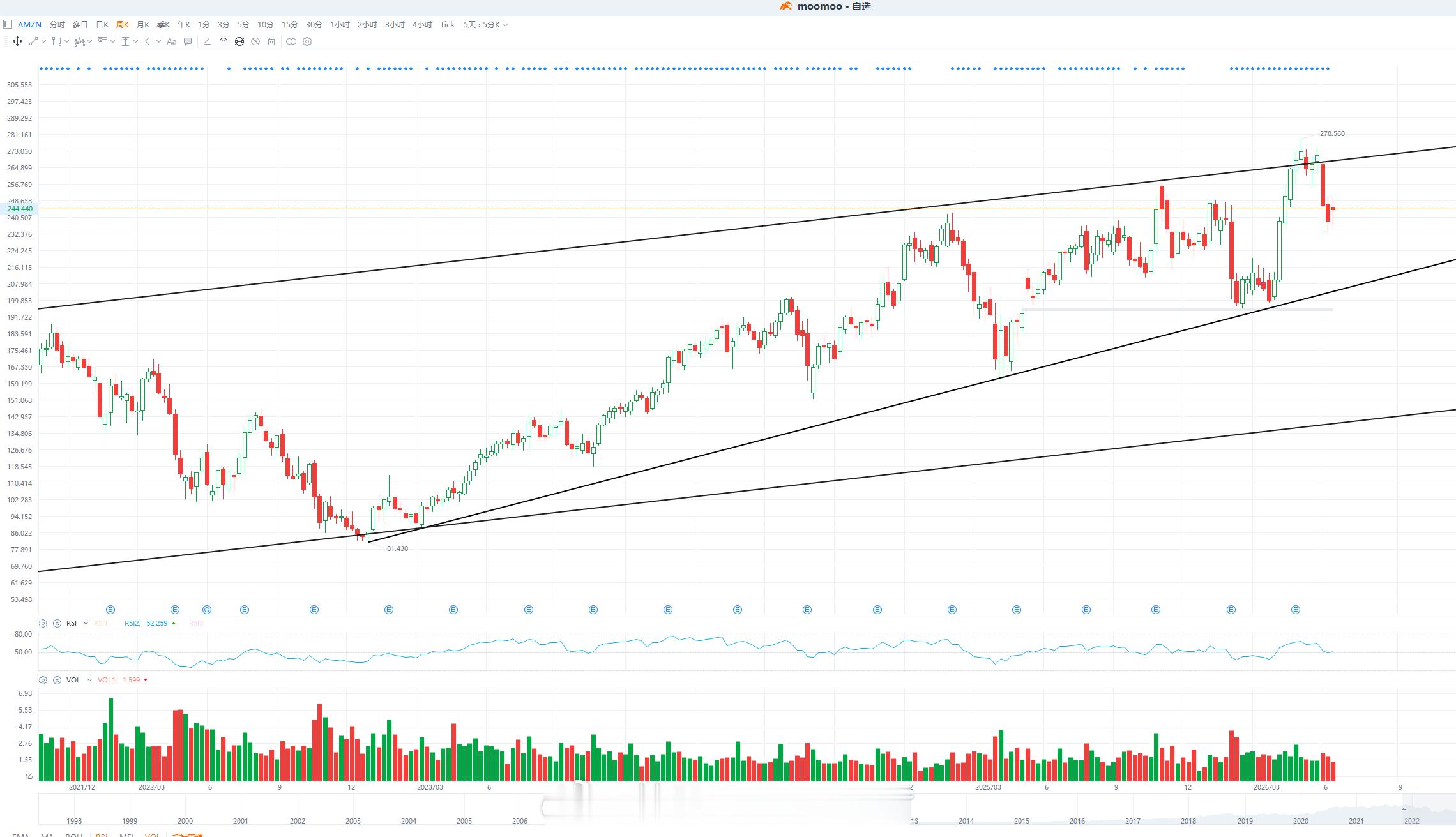1456x837 pixels.
Task: Switch to 年K yearly chart tab
Action: [x=184, y=24]
